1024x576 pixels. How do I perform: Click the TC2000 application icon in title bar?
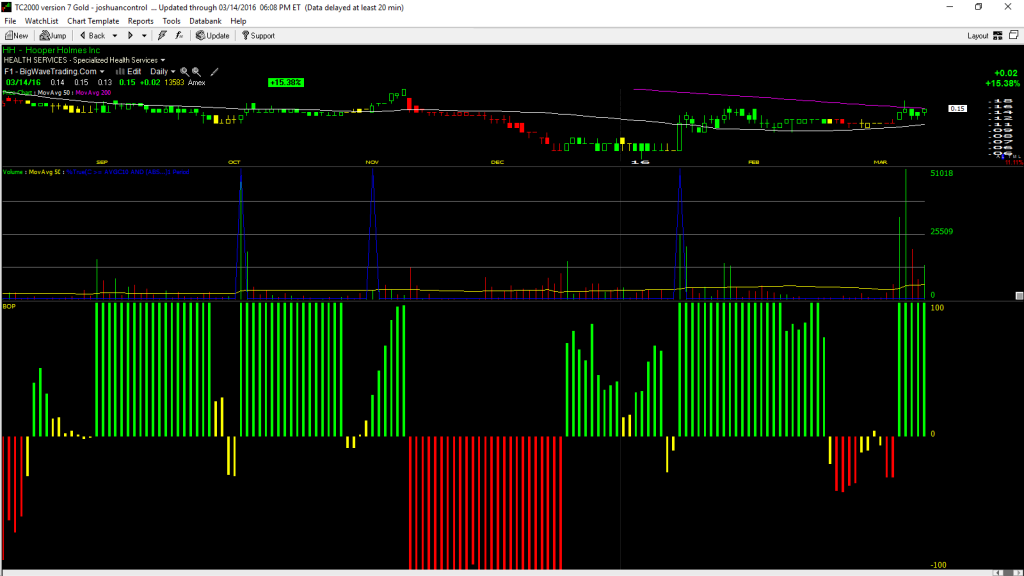(x=7, y=7)
